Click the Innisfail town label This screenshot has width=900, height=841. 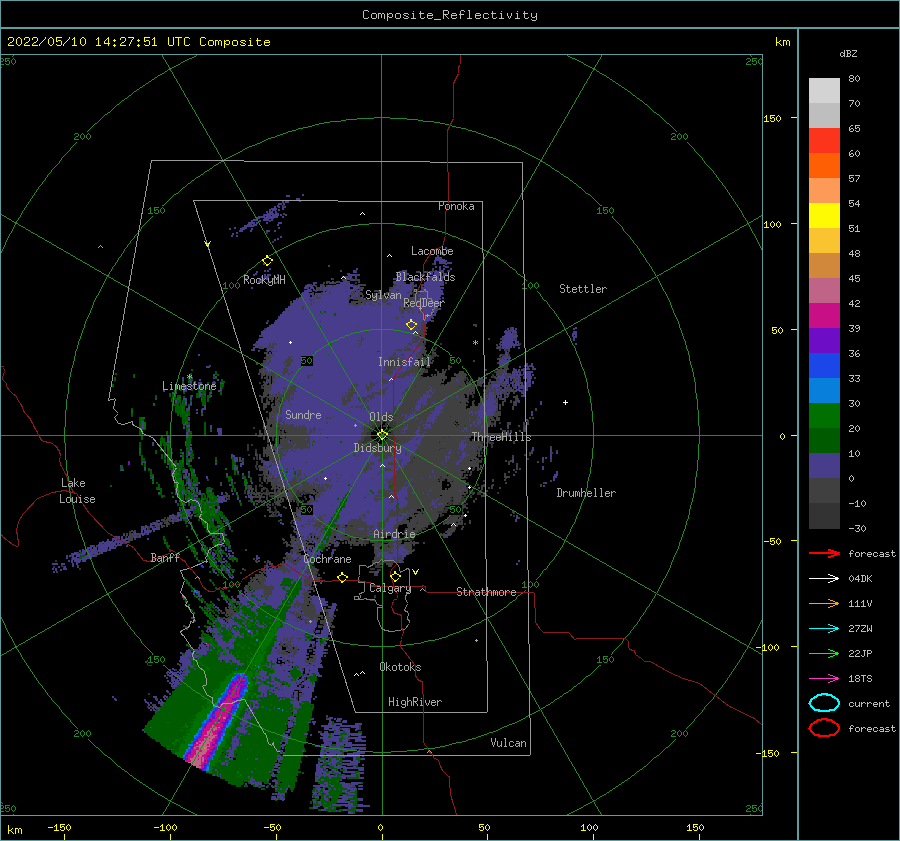pos(404,362)
